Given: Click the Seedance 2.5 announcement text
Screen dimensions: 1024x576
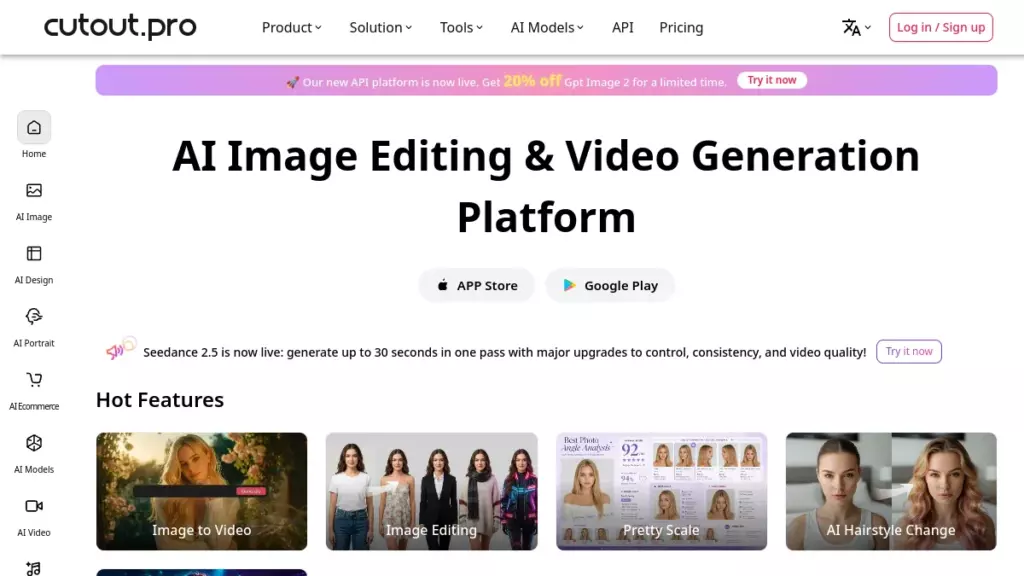Looking at the screenshot, I should coord(504,353).
